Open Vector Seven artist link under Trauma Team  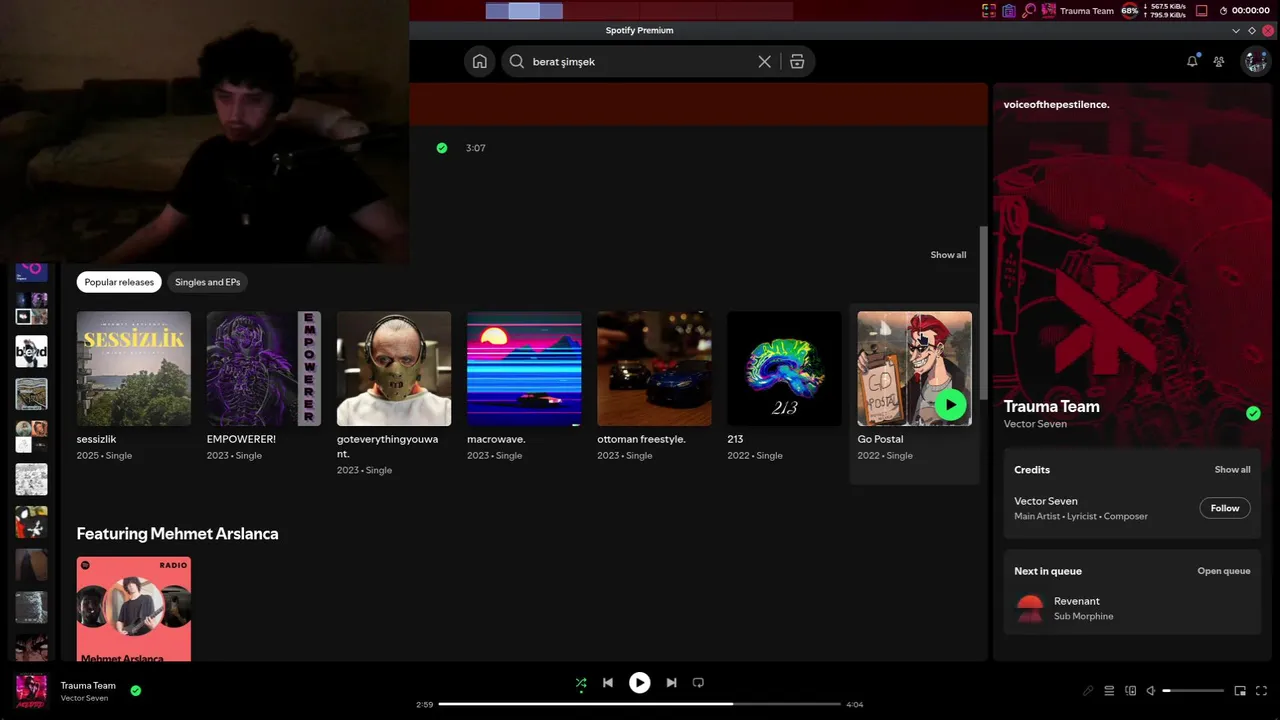coord(1035,424)
